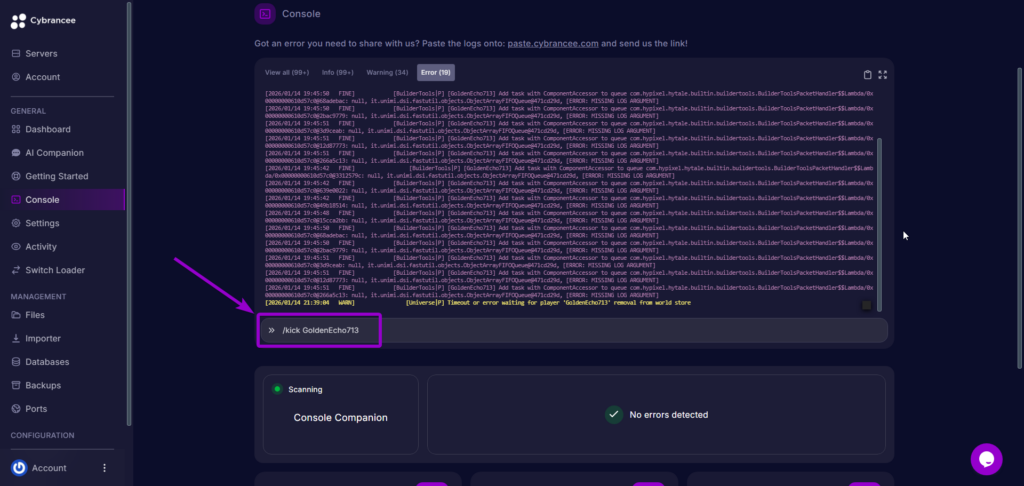1024x486 pixels.
Task: Switch to the Error (19) log filter
Action: pos(436,73)
